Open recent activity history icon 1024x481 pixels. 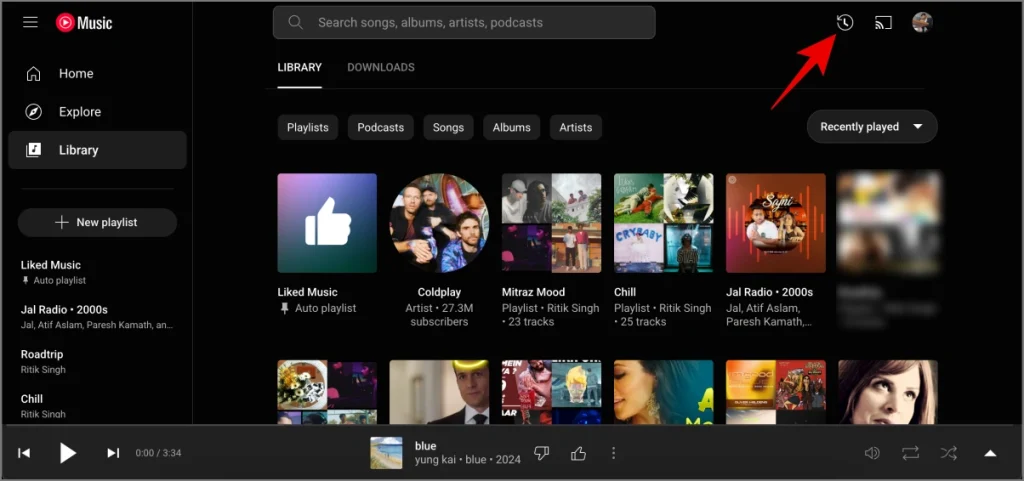[x=844, y=22]
